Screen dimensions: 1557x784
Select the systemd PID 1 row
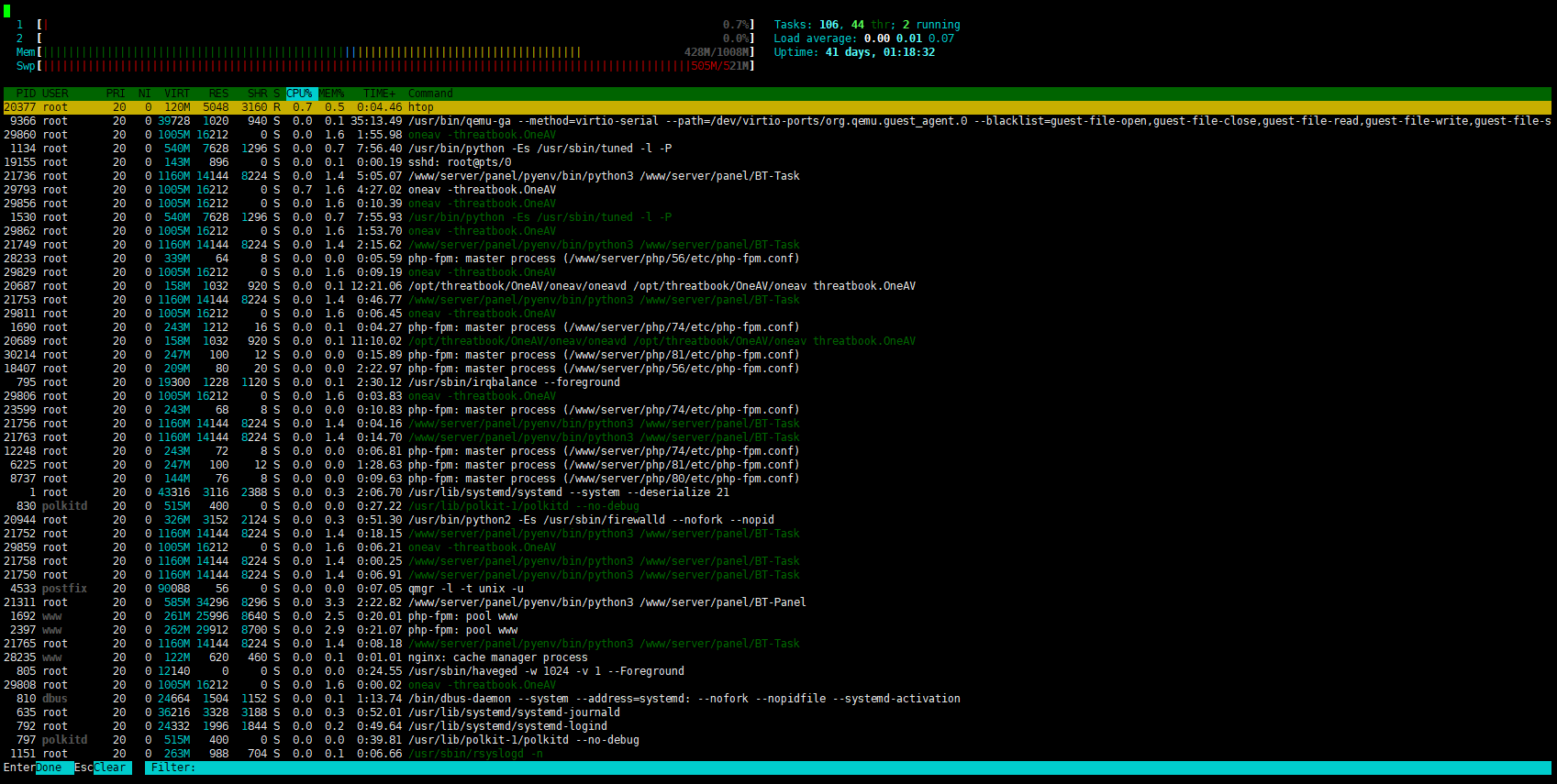(x=777, y=492)
